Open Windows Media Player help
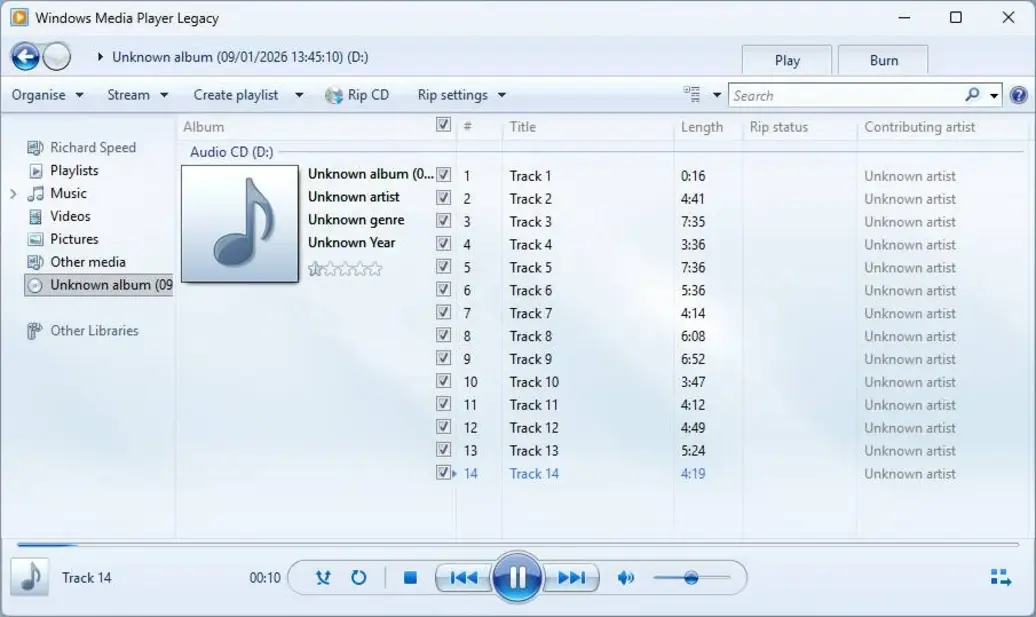 pyautogui.click(x=1018, y=94)
